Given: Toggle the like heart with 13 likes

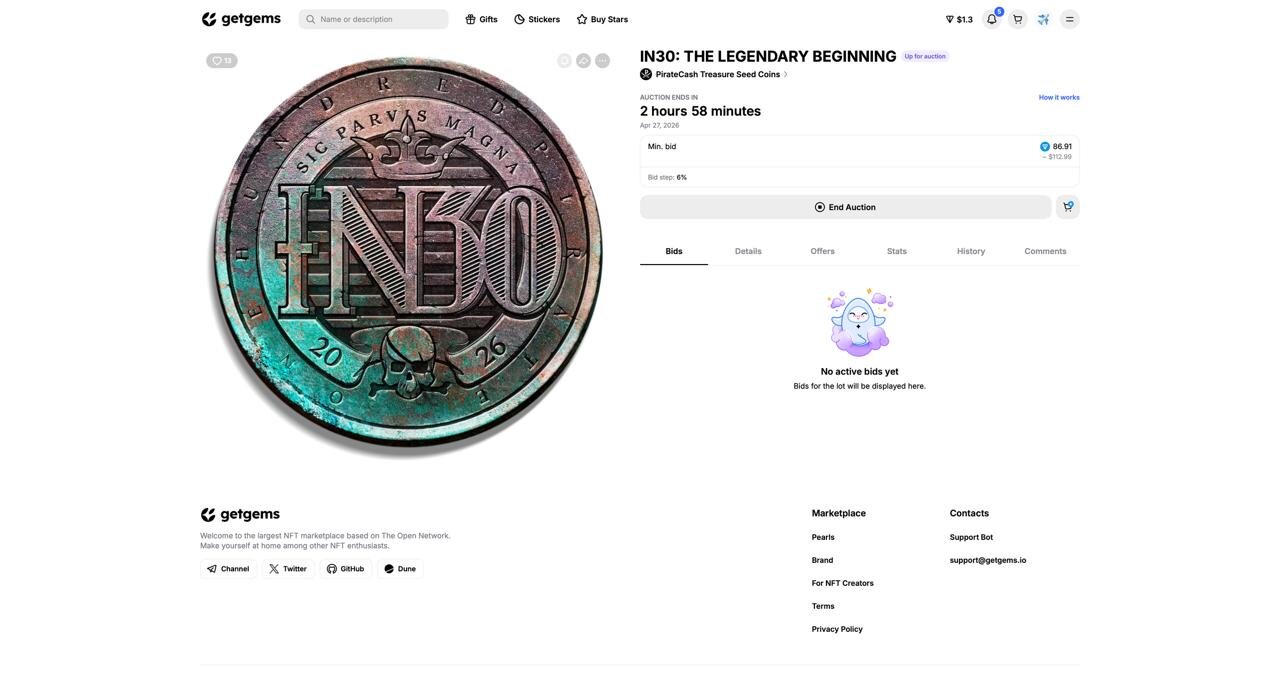Looking at the screenshot, I should coord(222,61).
